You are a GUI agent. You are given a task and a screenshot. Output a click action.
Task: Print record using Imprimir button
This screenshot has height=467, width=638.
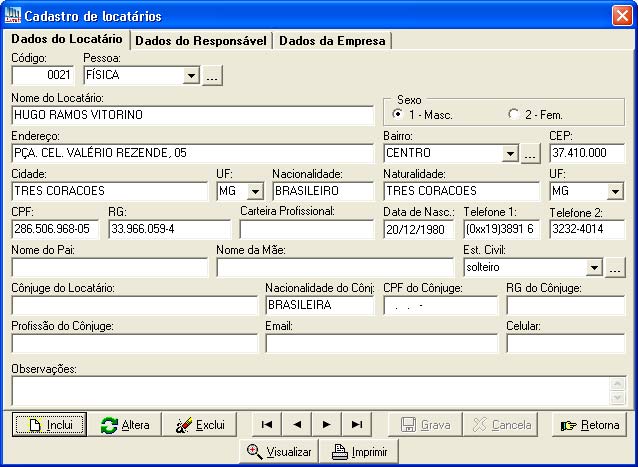[x=359, y=452]
